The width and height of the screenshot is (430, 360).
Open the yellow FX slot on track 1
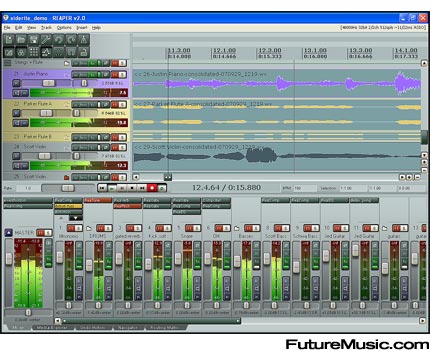(x=68, y=206)
